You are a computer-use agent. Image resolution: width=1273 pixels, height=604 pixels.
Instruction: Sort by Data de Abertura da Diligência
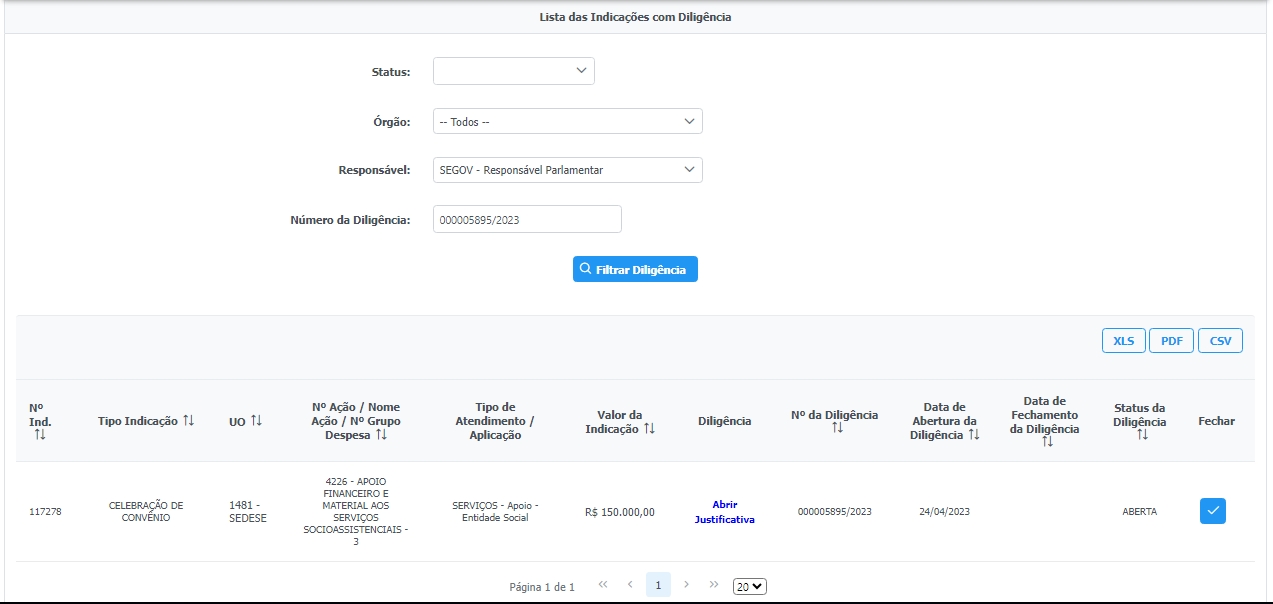973,435
